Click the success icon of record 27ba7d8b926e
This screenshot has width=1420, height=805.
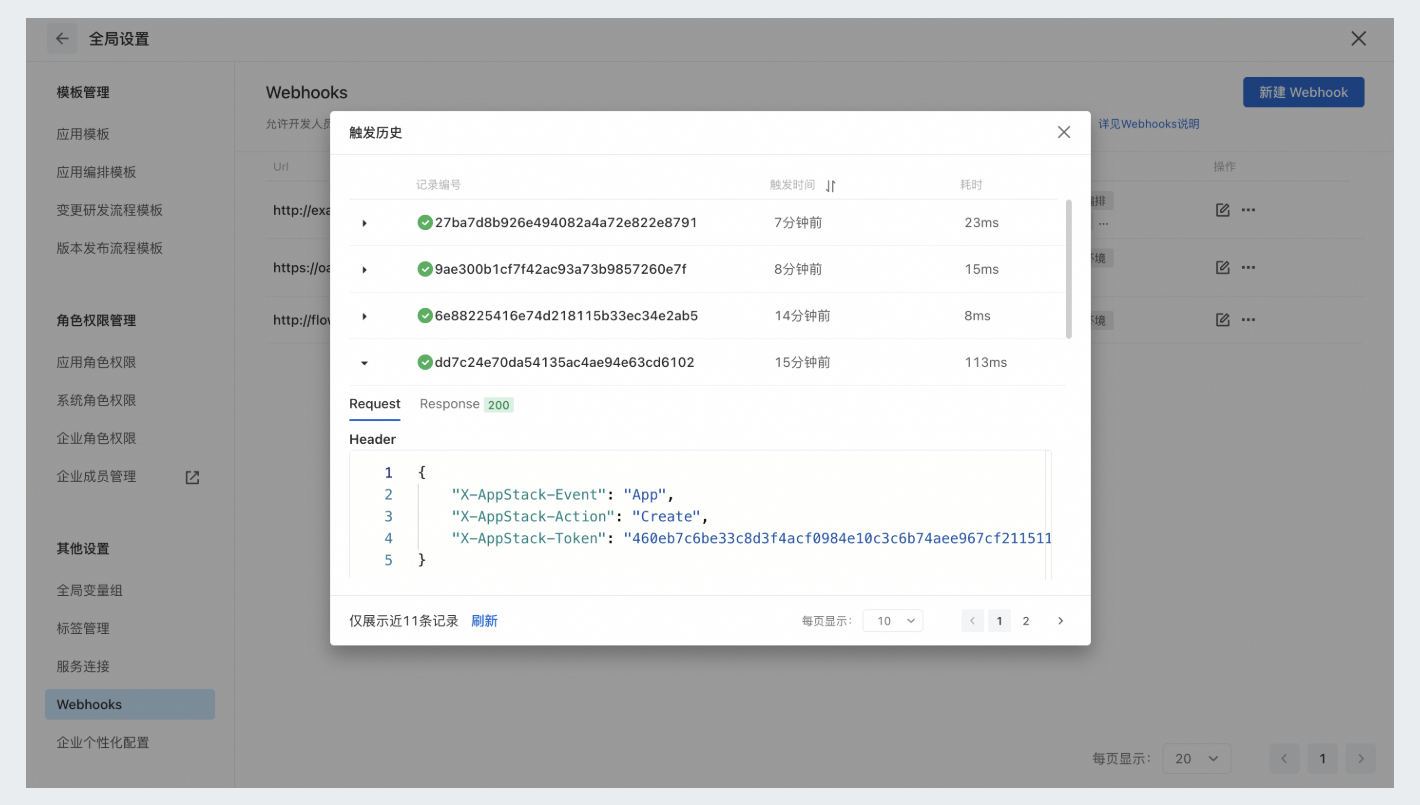click(425, 222)
